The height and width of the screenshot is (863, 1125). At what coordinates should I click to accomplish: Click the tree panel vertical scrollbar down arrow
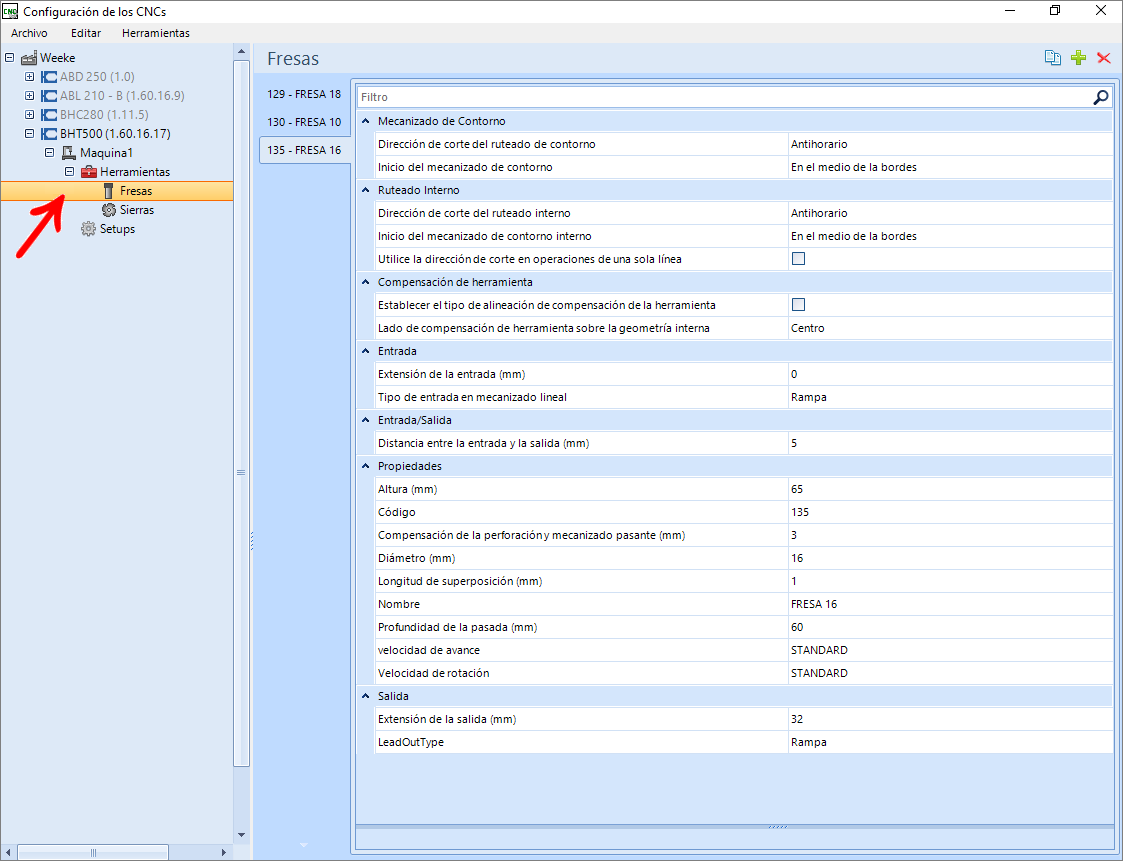pos(241,834)
